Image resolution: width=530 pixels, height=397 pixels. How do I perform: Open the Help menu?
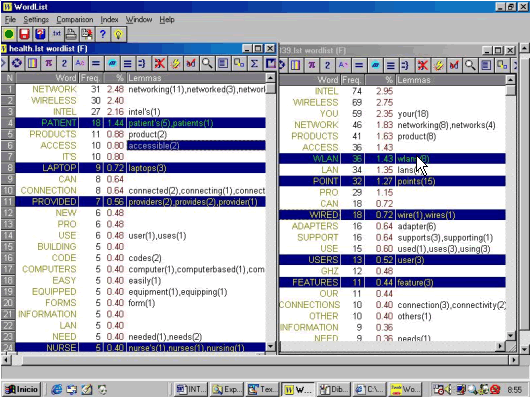167,20
